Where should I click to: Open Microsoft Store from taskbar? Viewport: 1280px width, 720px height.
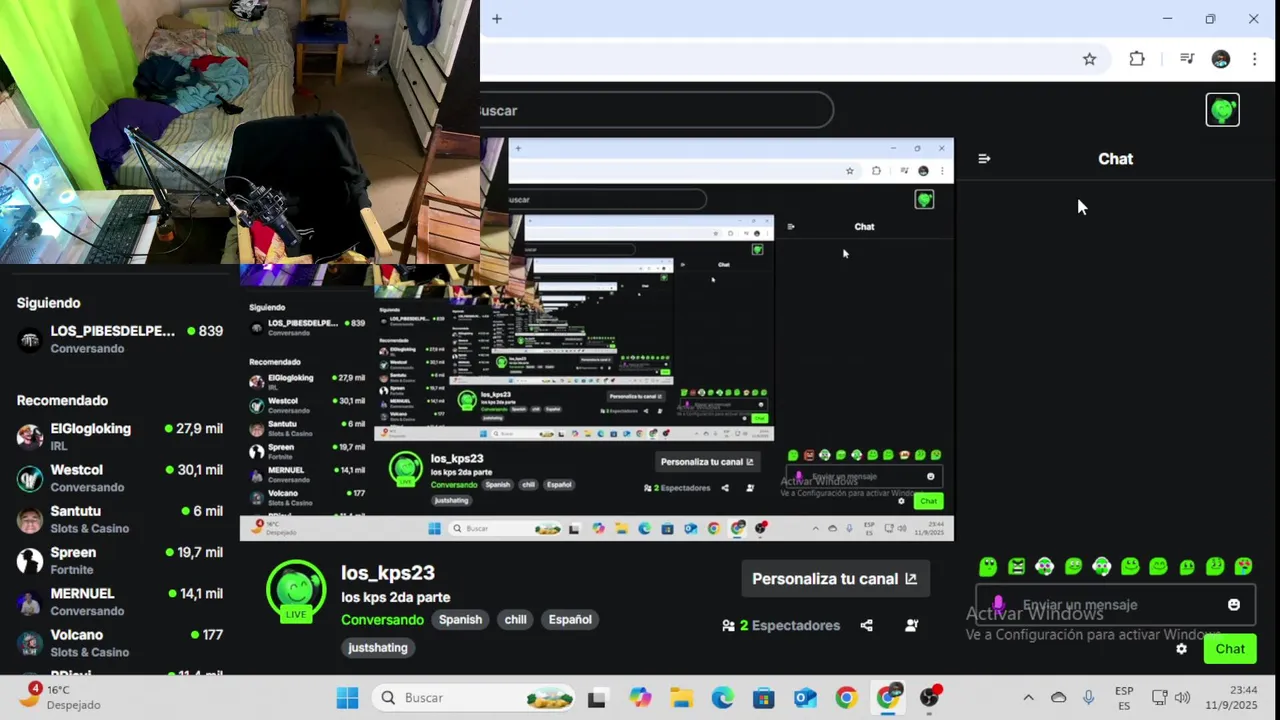[x=763, y=698]
